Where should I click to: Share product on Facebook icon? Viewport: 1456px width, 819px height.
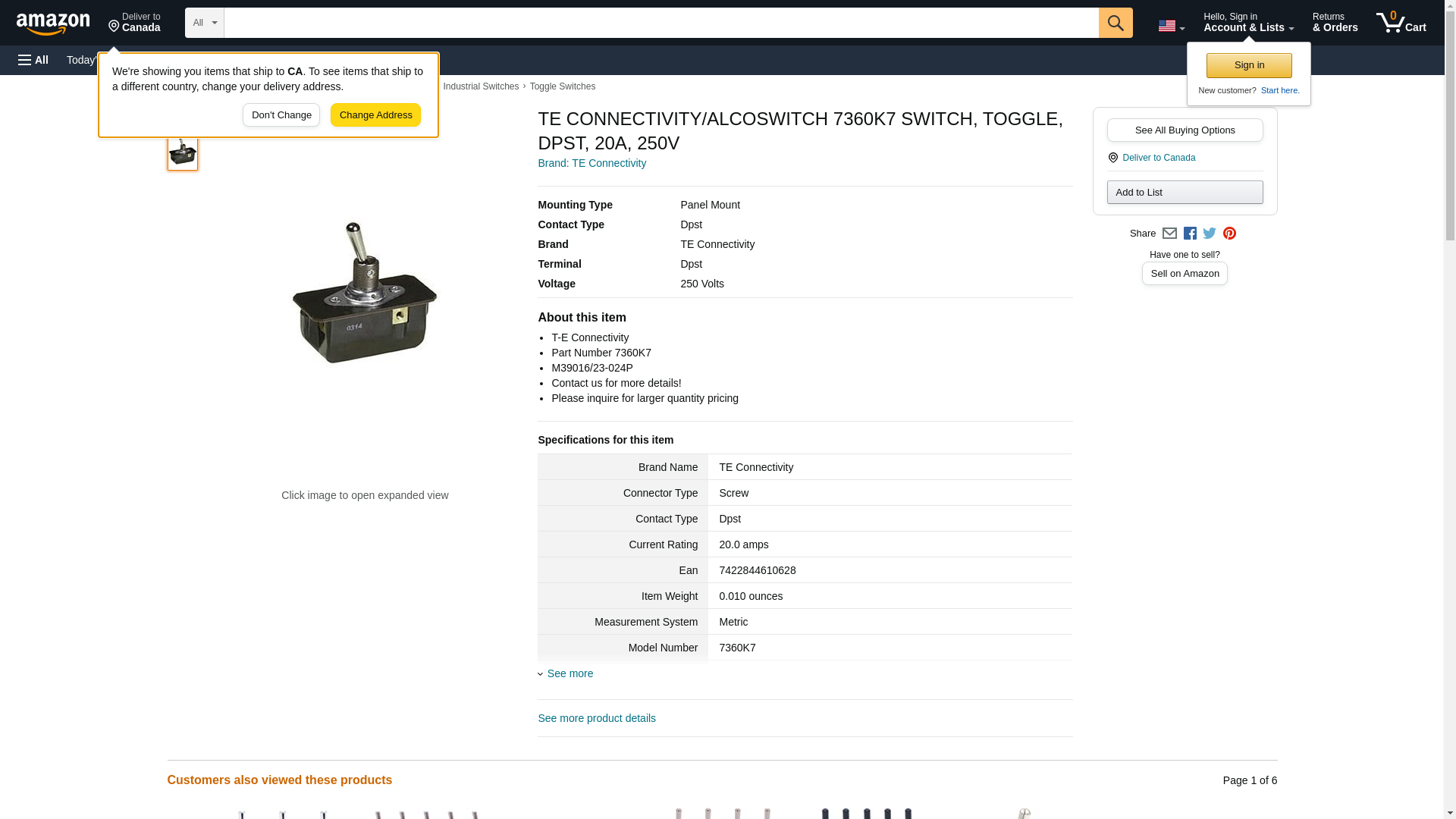pos(1190,234)
